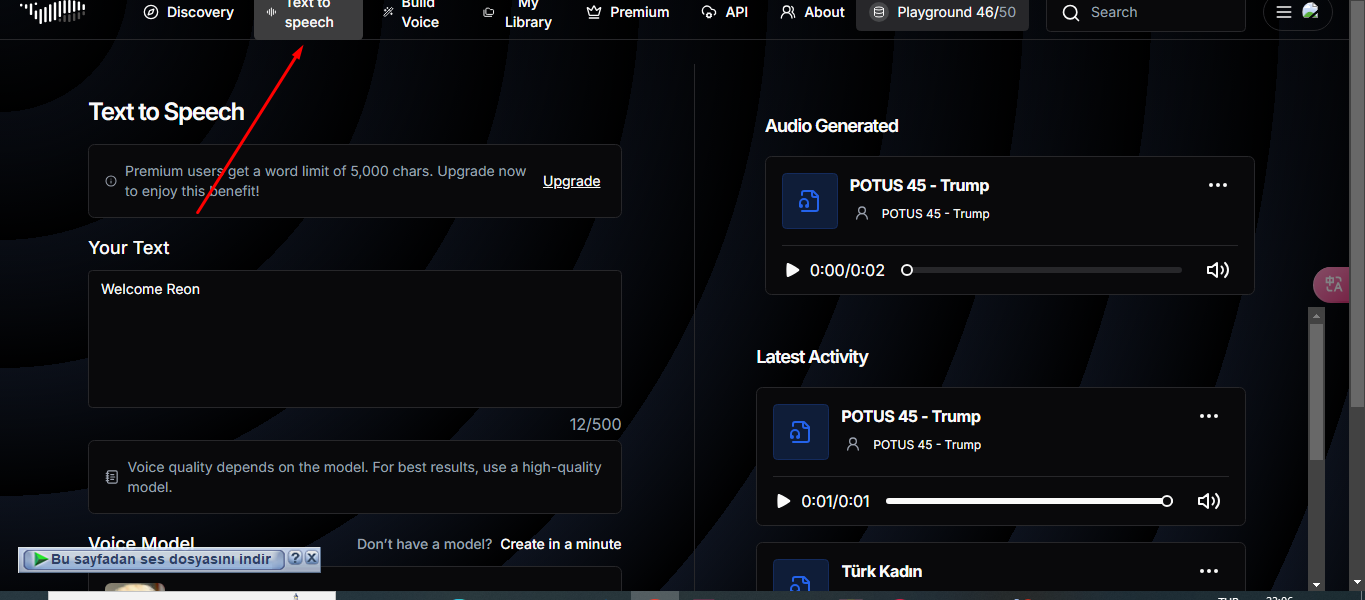Click the Search input field
Viewport: 1365px width, 600px height.
point(1146,13)
